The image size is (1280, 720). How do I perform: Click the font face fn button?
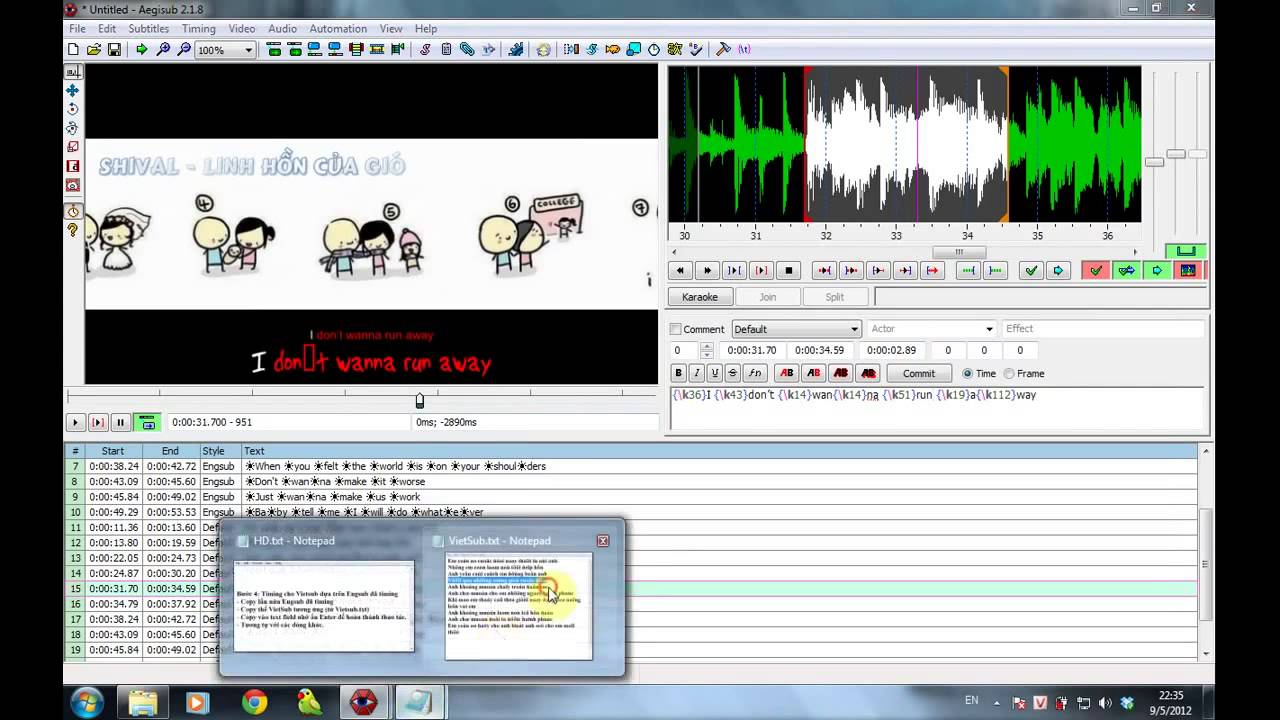(x=755, y=373)
